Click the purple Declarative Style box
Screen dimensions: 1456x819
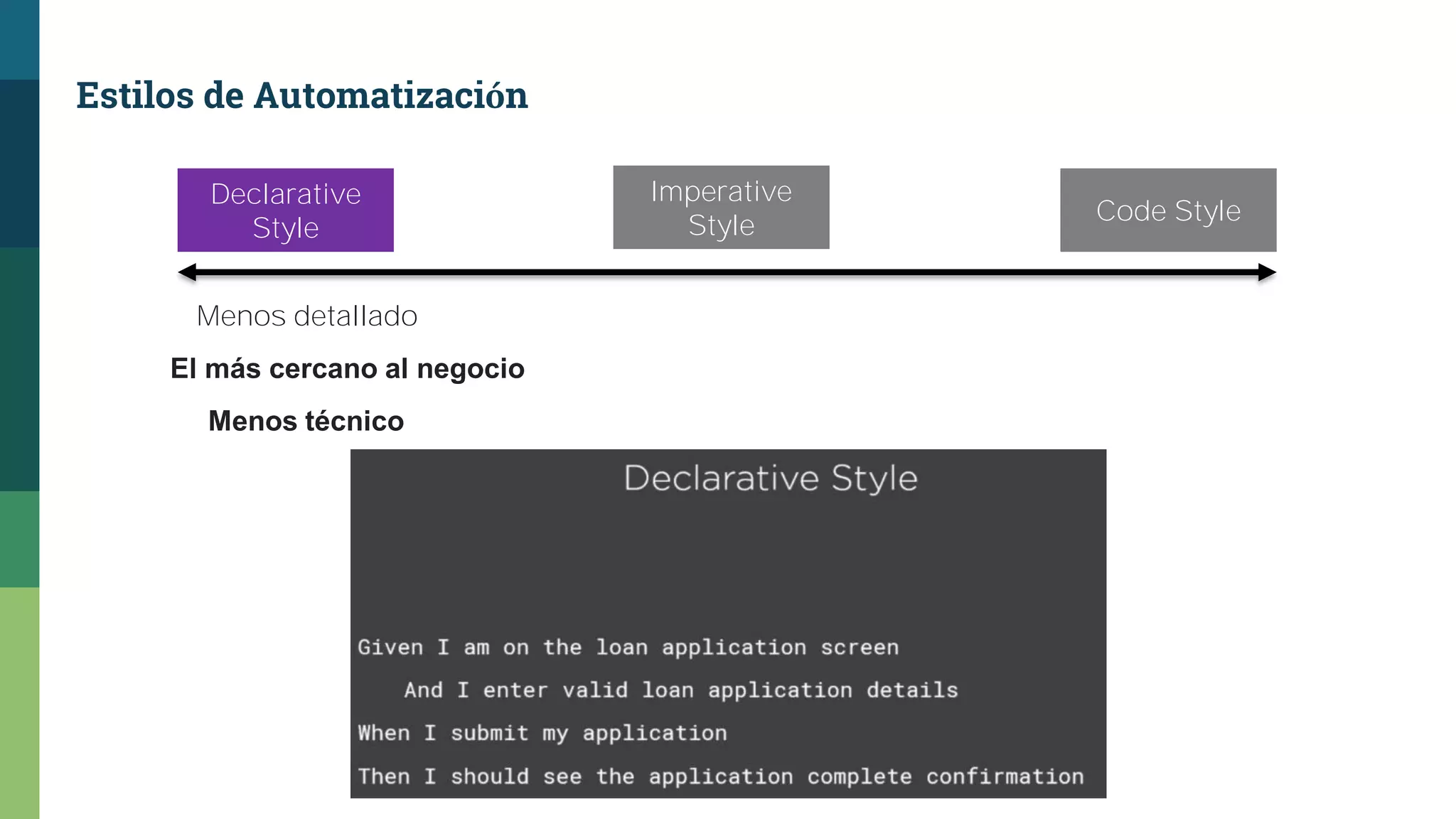pyautogui.click(x=285, y=210)
